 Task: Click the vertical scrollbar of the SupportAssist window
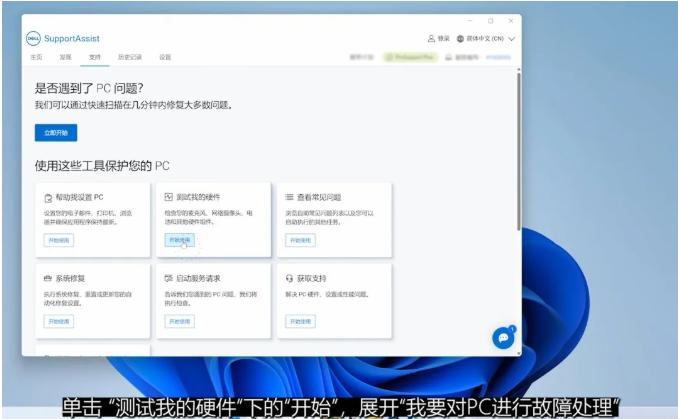[518, 151]
